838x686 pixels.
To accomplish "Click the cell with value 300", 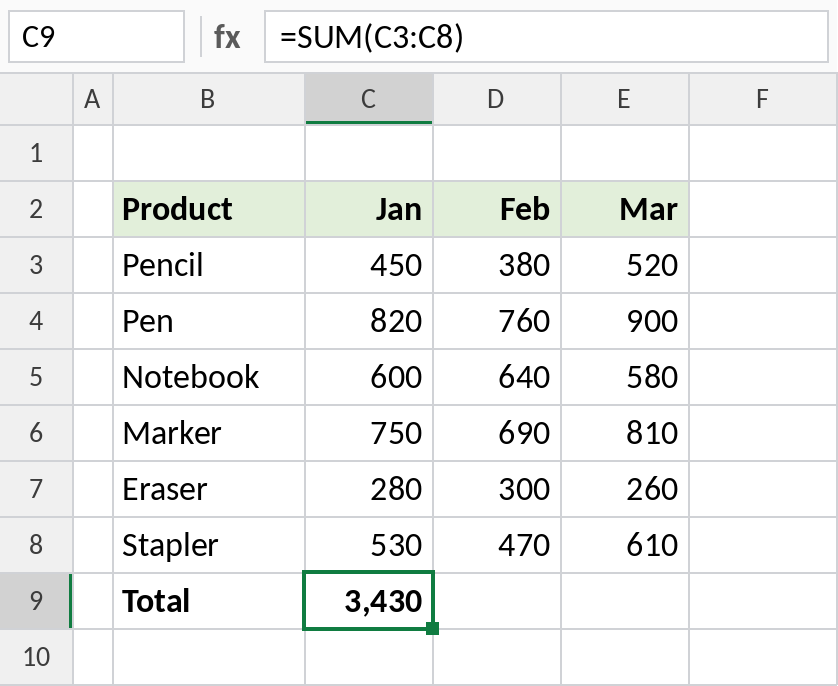I will 496,489.
